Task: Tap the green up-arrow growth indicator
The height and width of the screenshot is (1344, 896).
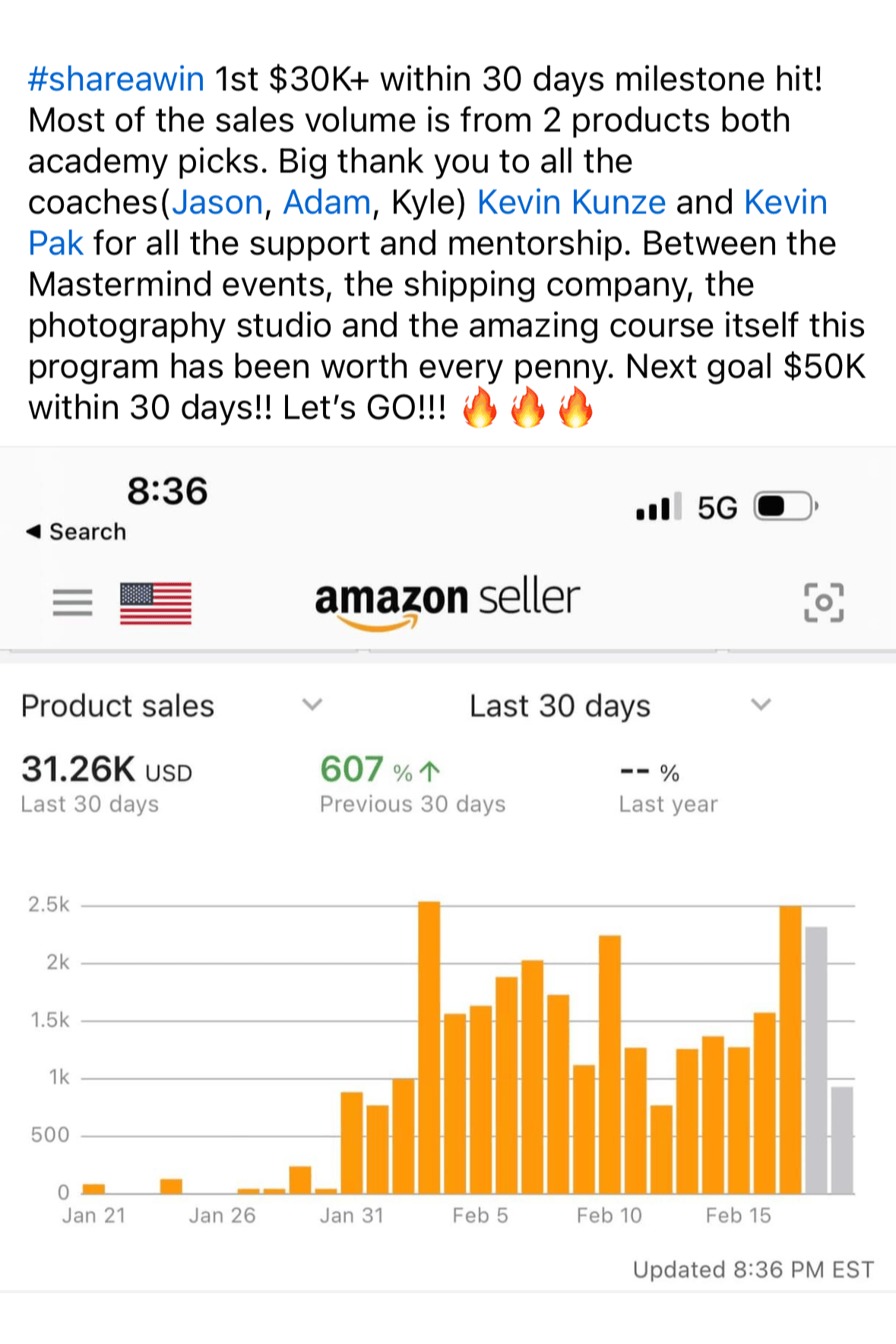Action: pyautogui.click(x=430, y=772)
